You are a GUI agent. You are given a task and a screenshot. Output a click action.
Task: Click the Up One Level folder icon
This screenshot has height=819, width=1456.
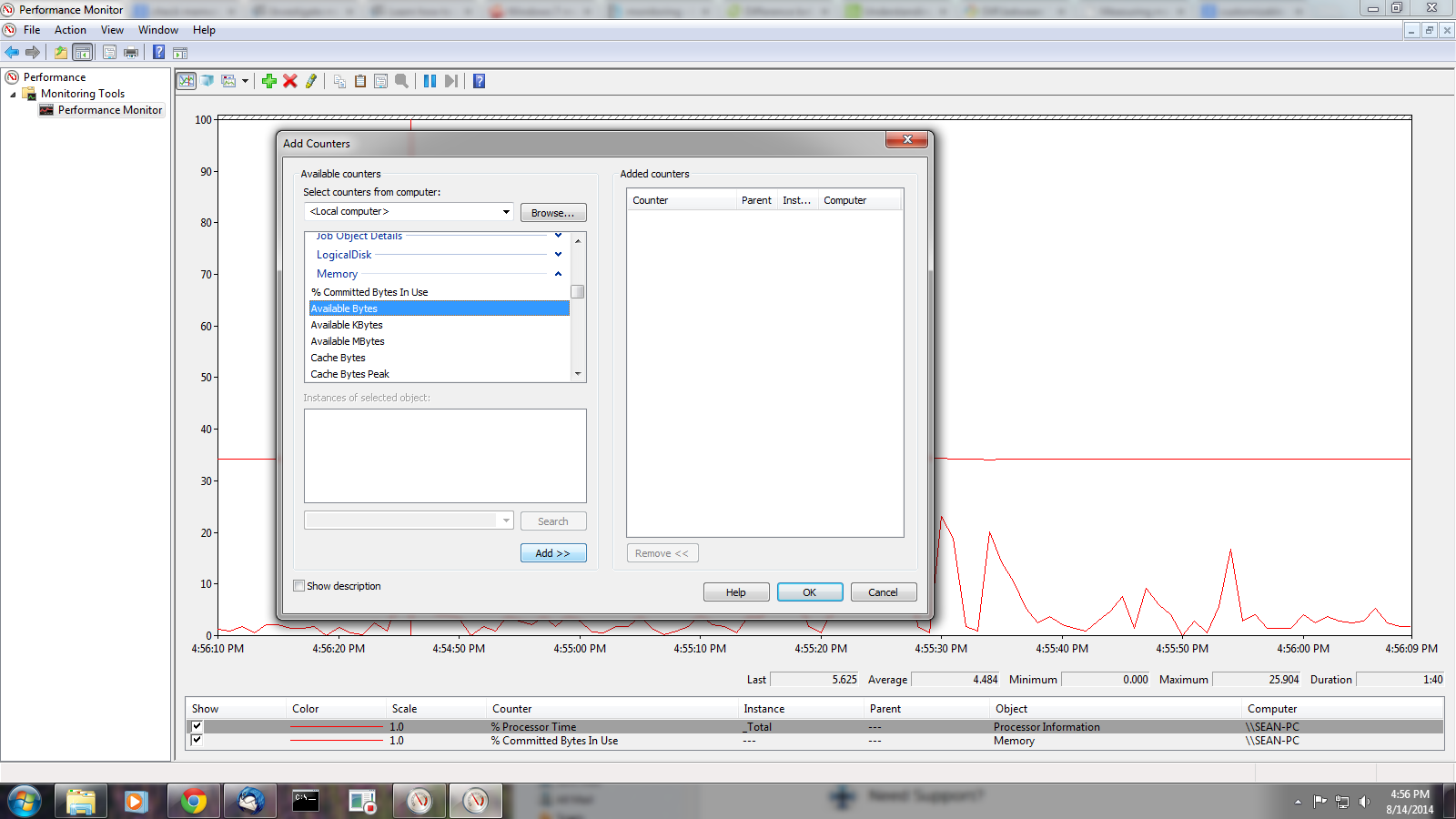click(x=60, y=53)
